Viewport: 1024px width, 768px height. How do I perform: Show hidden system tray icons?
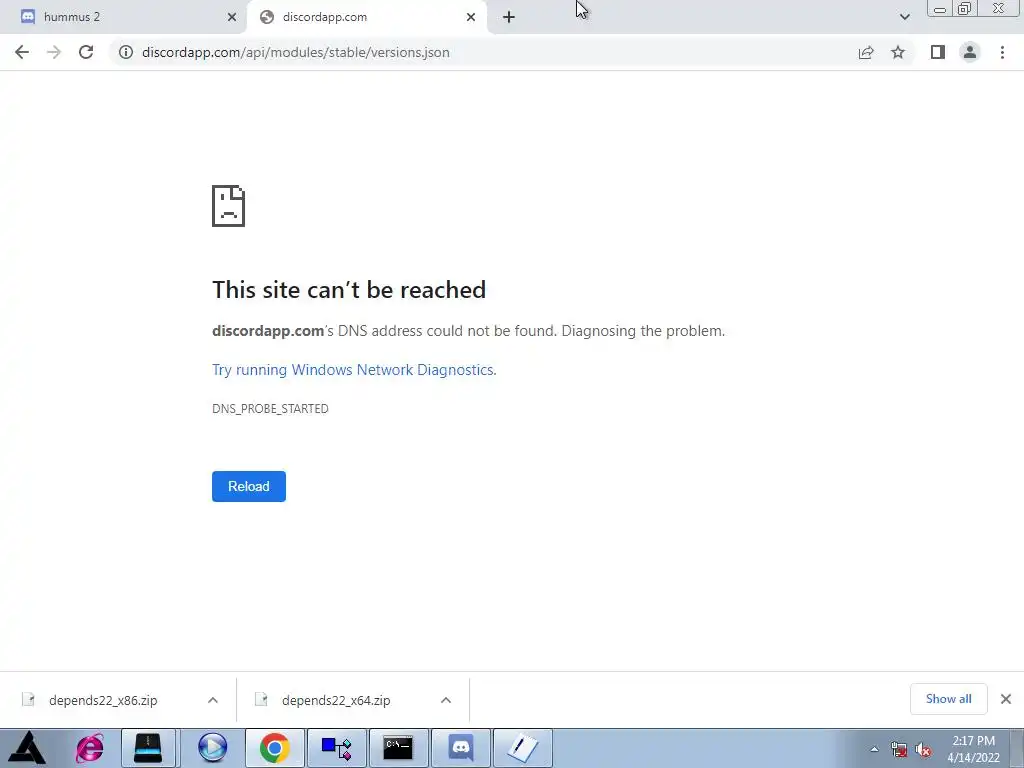point(874,749)
